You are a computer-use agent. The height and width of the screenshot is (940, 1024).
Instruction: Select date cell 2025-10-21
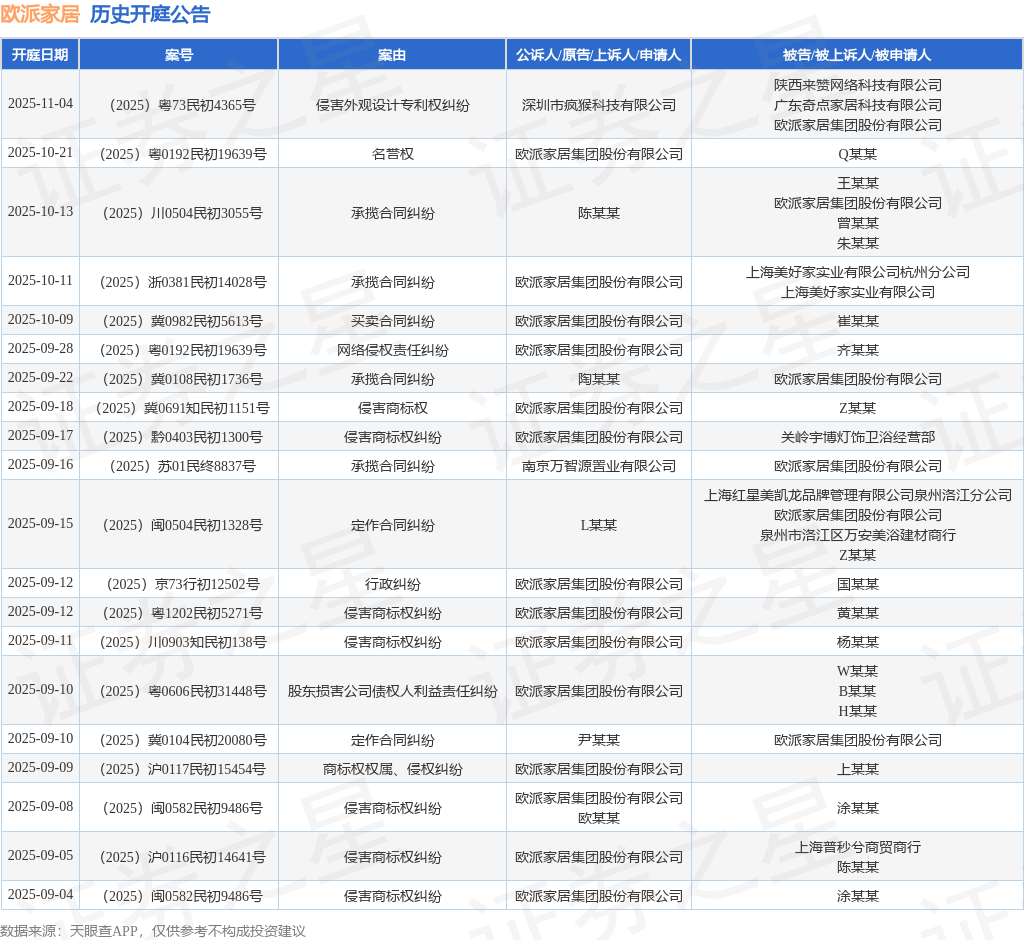click(x=40, y=153)
